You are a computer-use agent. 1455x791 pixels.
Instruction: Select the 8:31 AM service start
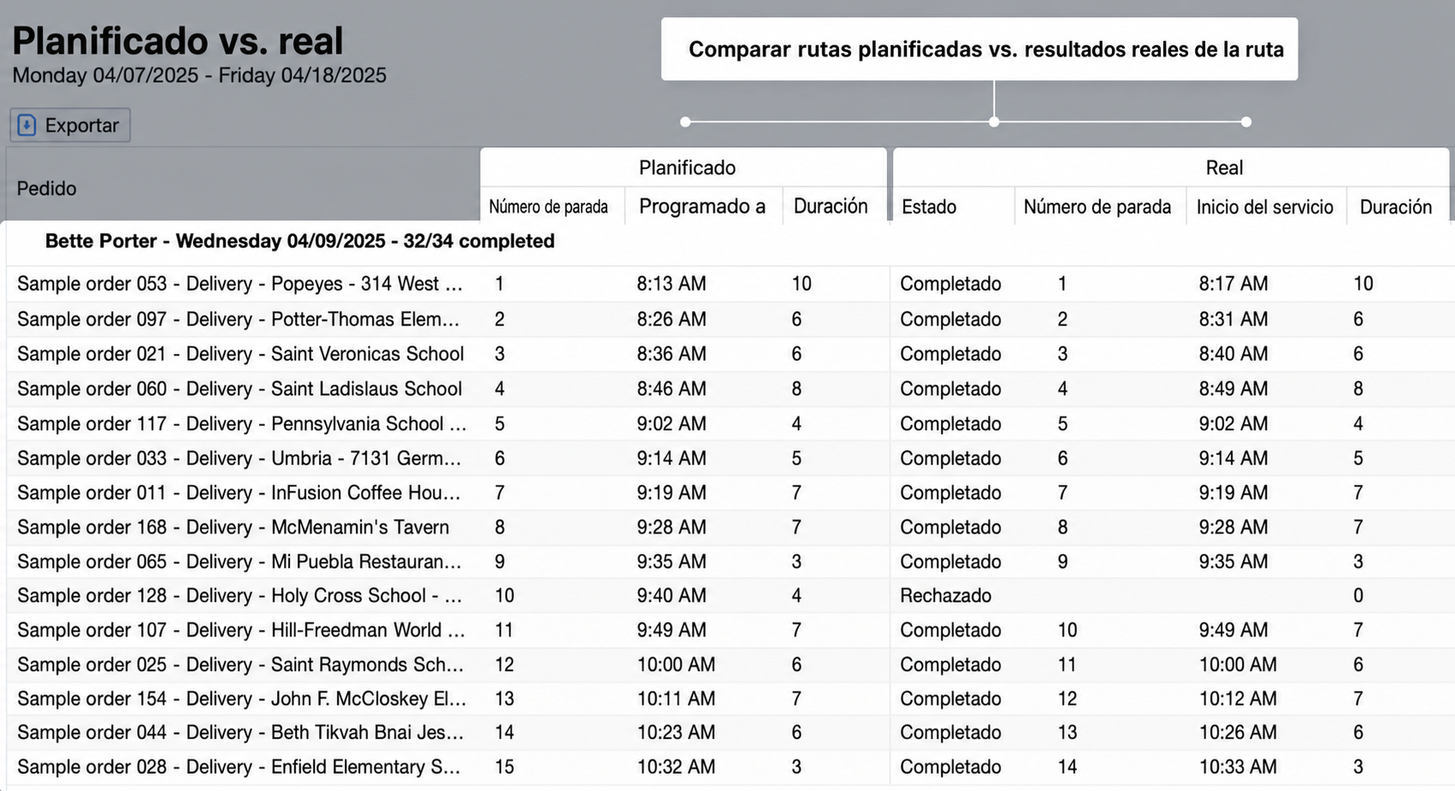[x=1234, y=319]
